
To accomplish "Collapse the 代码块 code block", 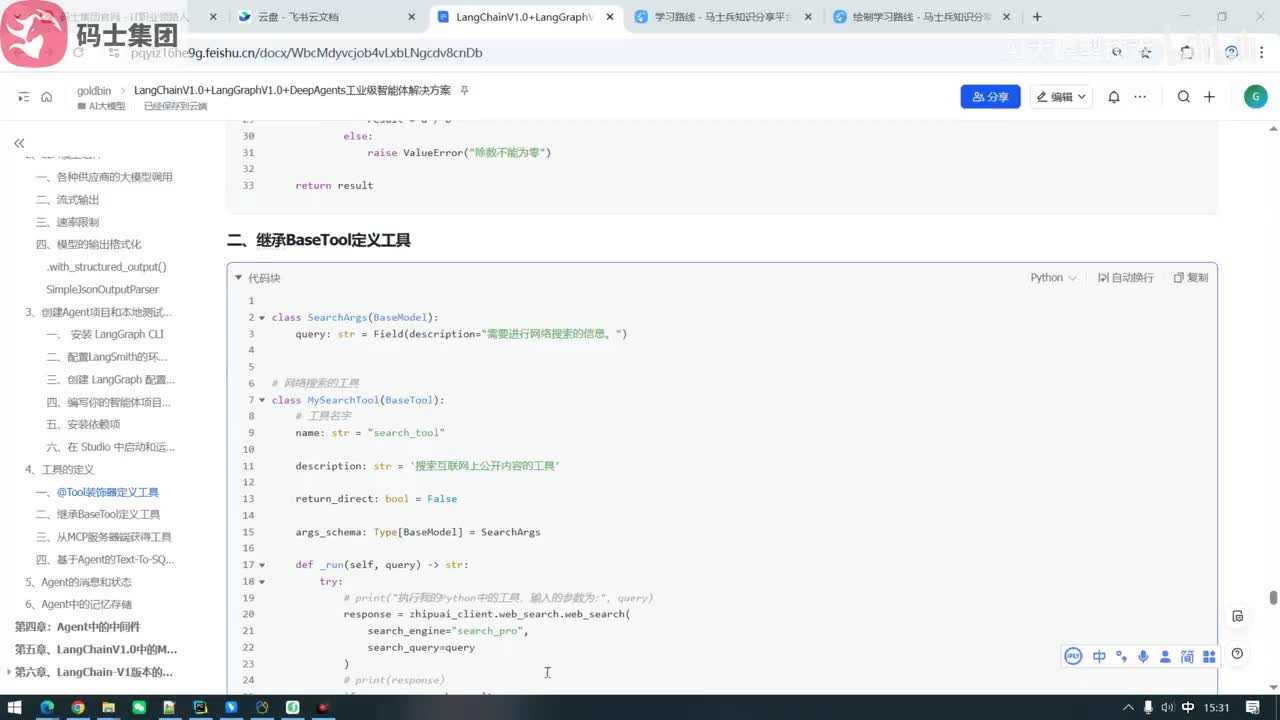I will click(x=238, y=278).
